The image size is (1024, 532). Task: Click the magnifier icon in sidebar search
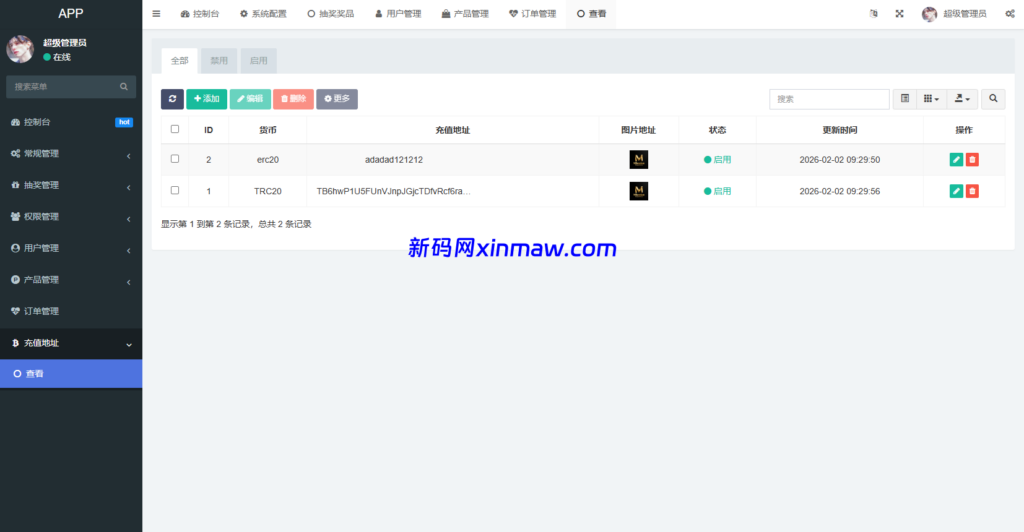(123, 86)
